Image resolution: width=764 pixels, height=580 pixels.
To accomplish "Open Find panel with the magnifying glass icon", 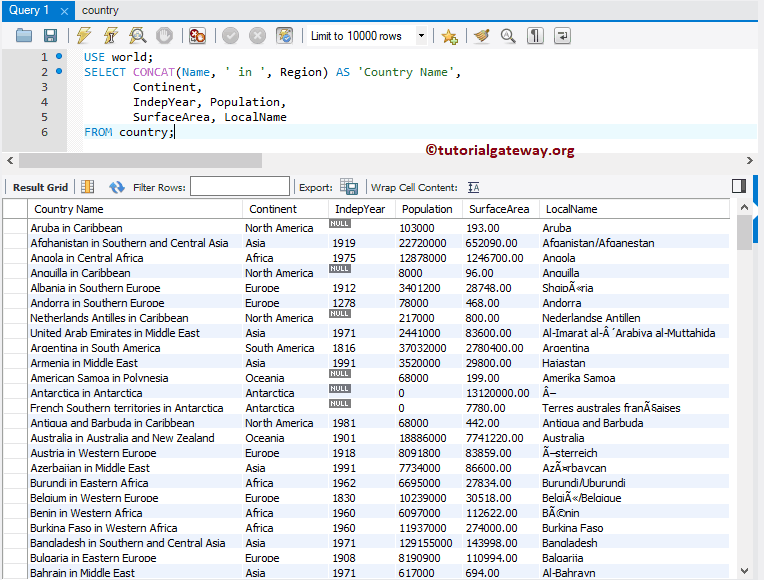I will click(x=508, y=36).
